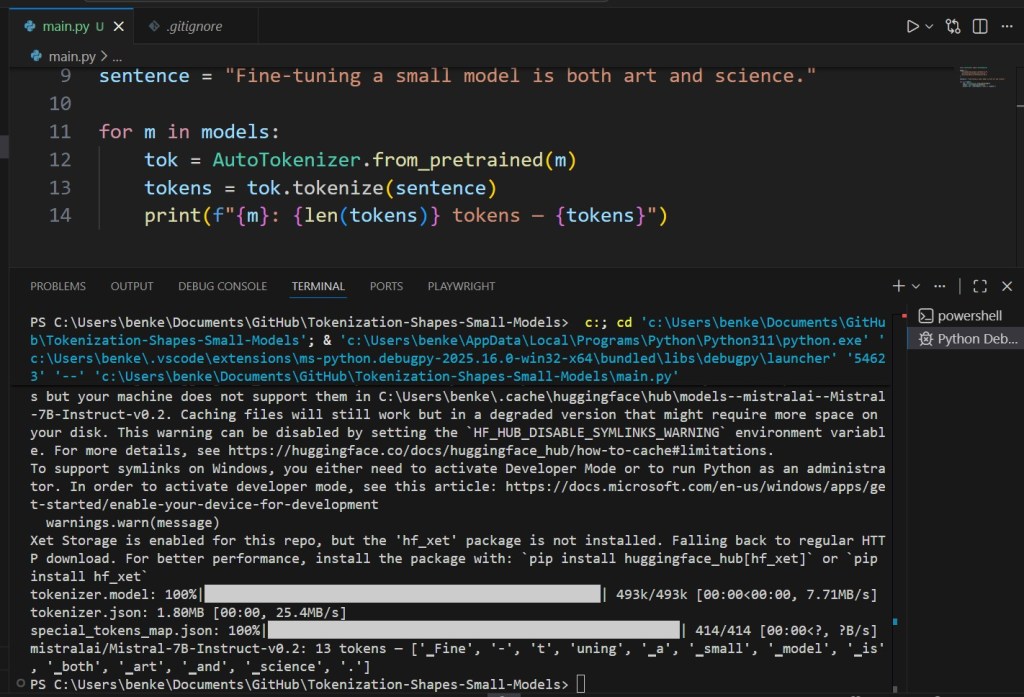Expand the new terminal launch profile dropdown
This screenshot has height=697, width=1024.
point(916,286)
